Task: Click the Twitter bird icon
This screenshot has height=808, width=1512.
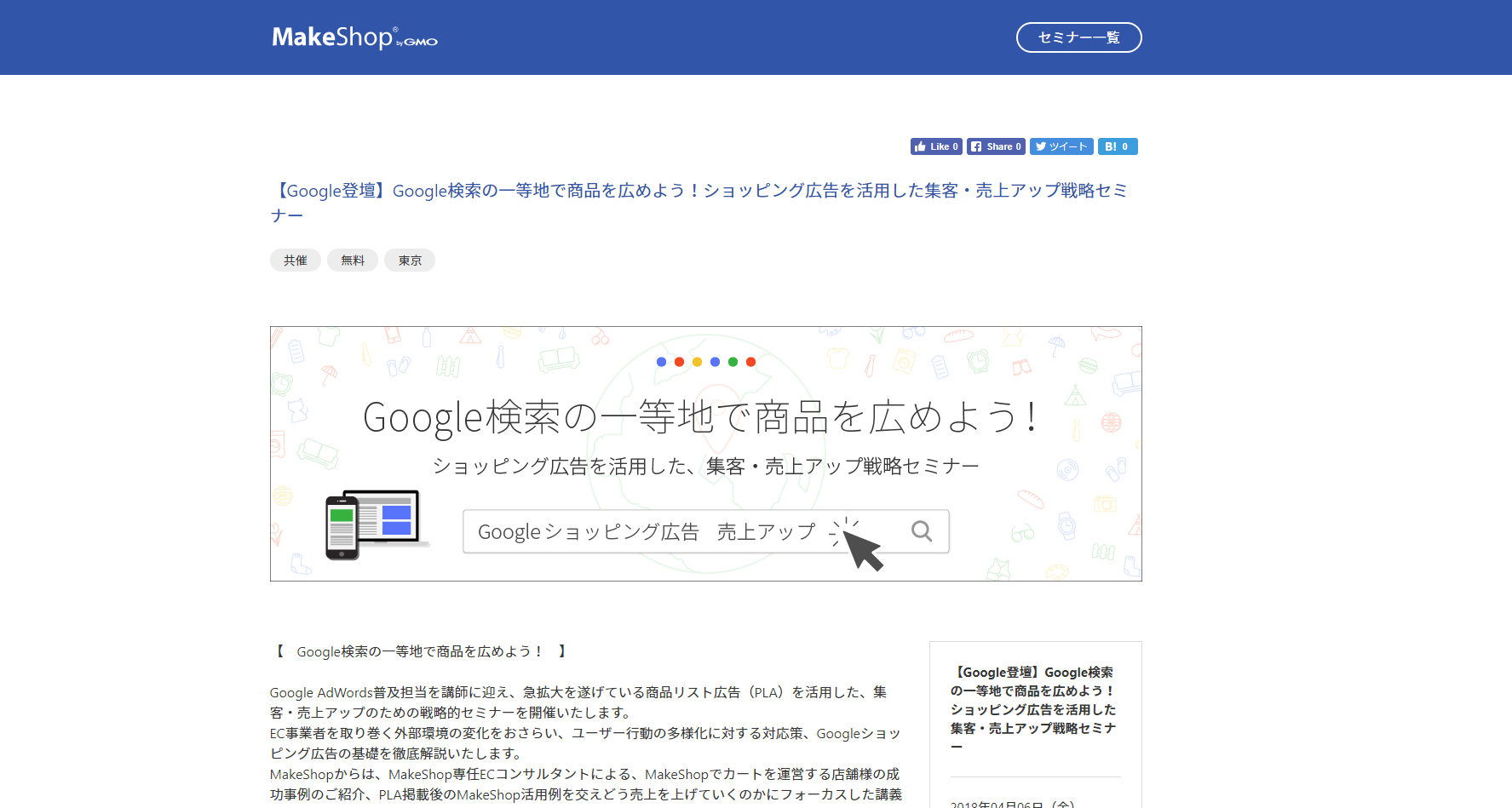Action: point(1041,146)
